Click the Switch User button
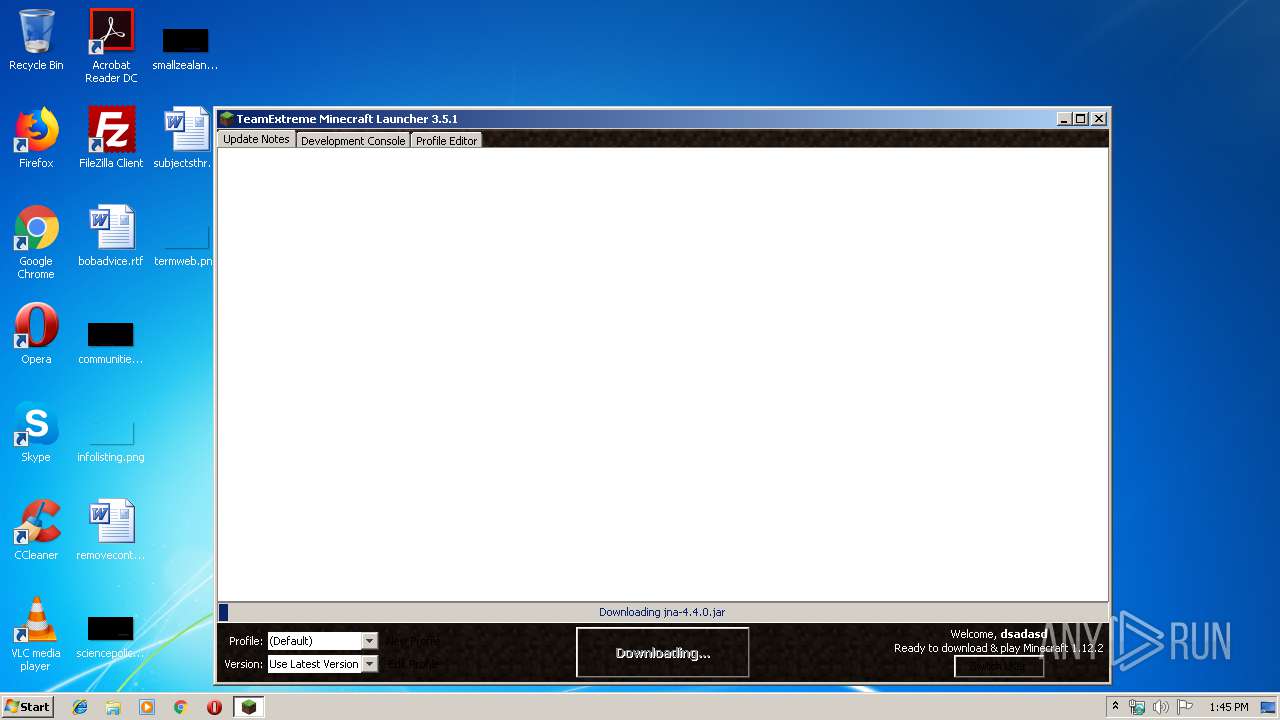1280x720 pixels. tap(999, 666)
